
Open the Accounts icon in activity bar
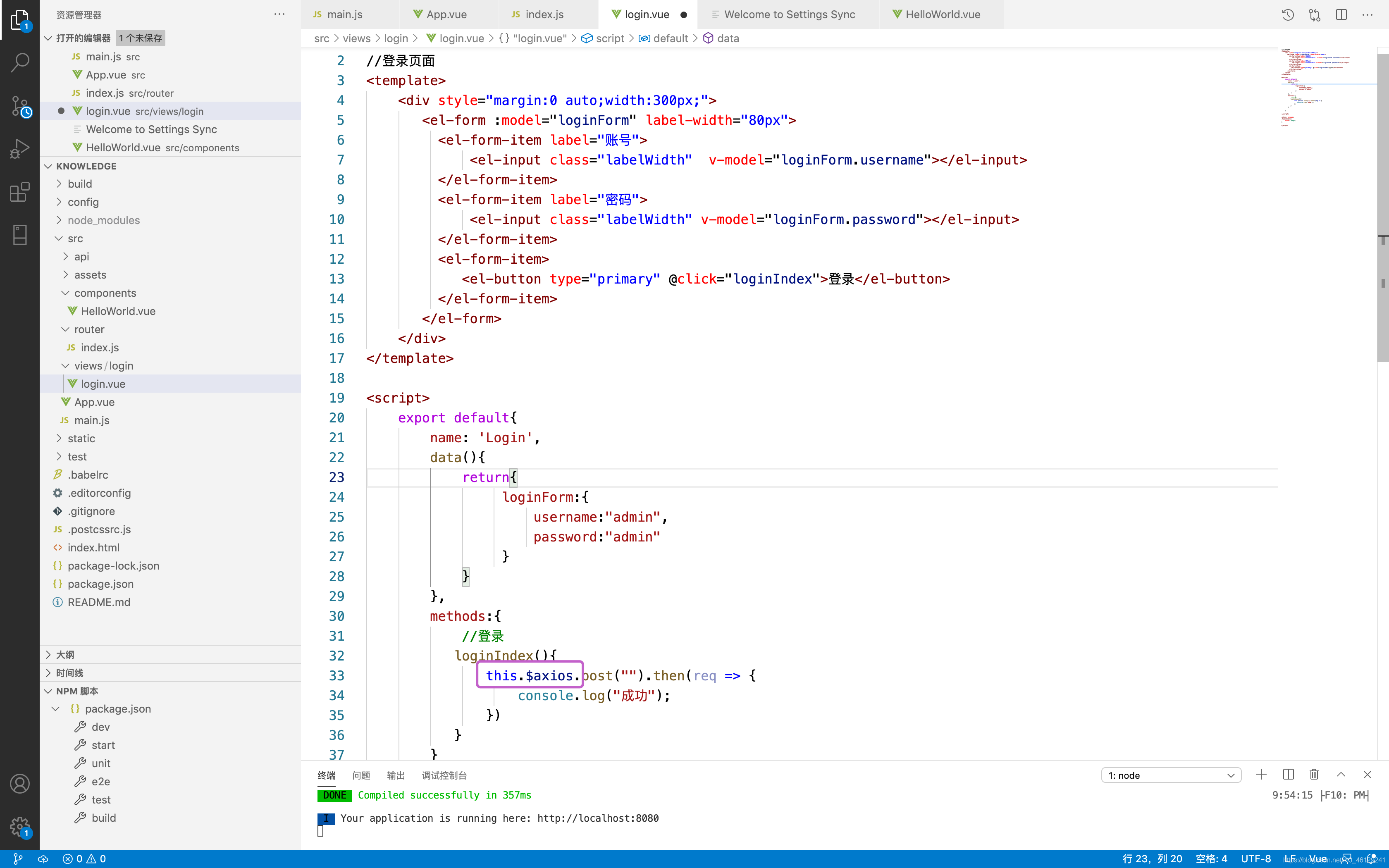click(x=19, y=784)
